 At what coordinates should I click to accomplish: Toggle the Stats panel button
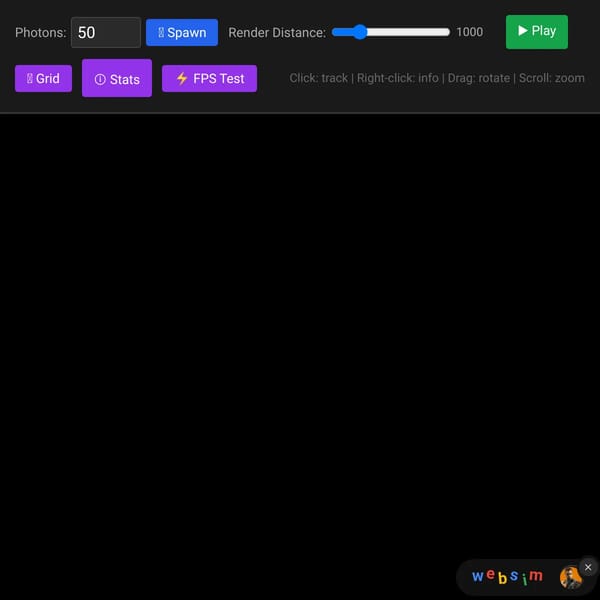click(x=117, y=78)
